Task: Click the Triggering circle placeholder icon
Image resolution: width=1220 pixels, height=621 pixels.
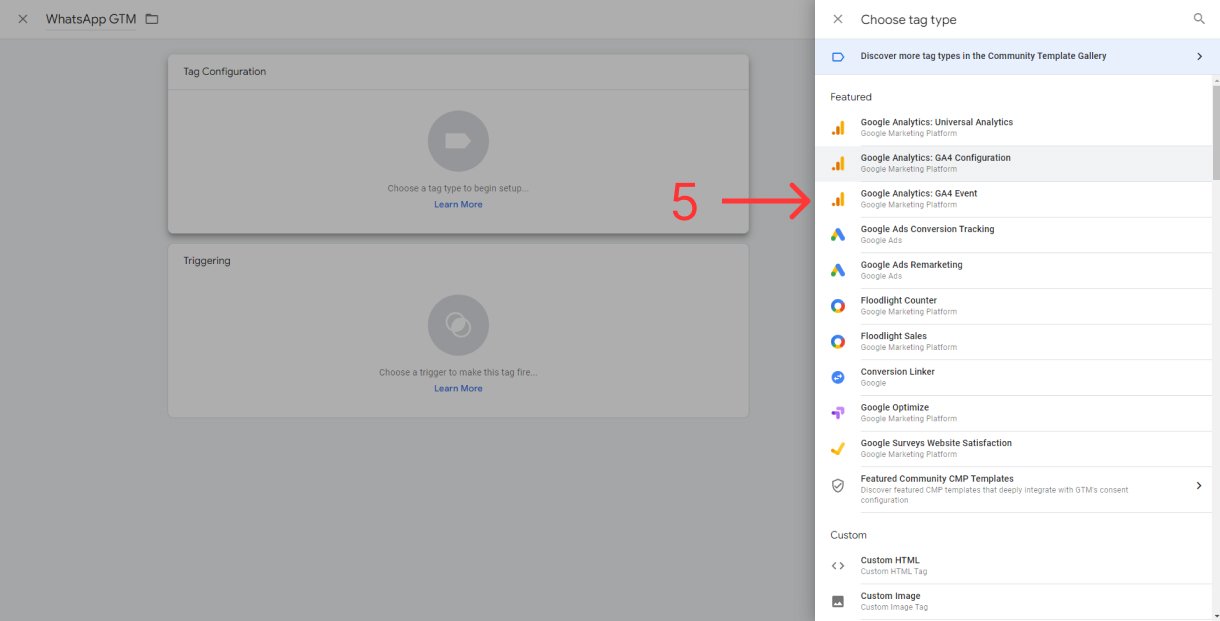Action: [x=458, y=325]
